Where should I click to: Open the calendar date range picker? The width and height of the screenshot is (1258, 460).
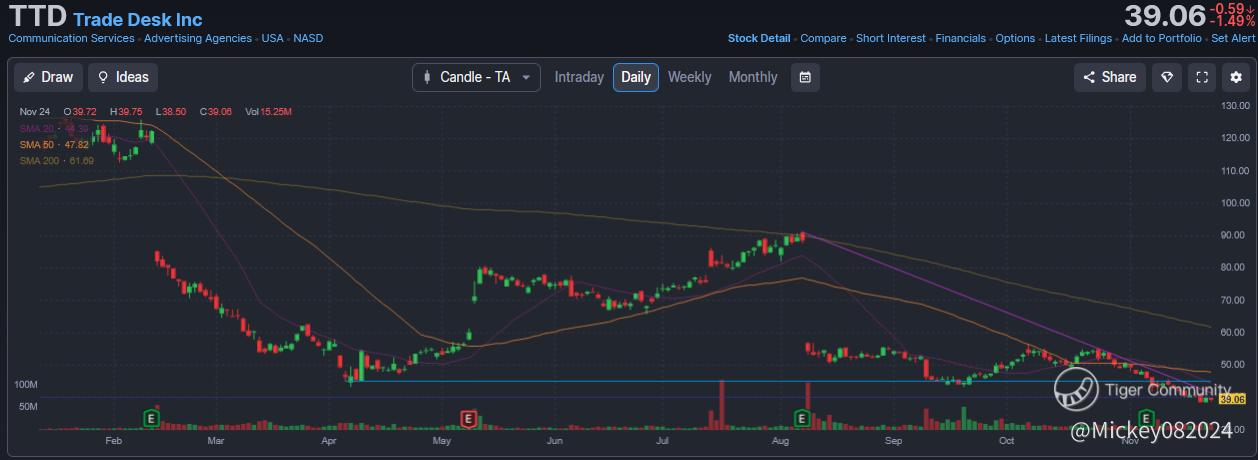pyautogui.click(x=805, y=77)
